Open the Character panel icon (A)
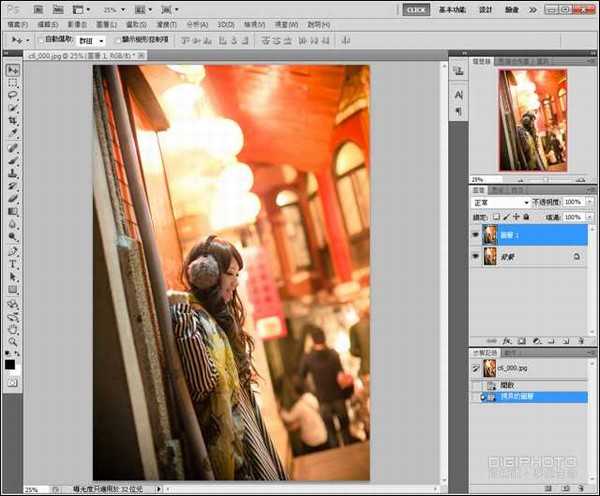600x496 pixels. [x=458, y=94]
